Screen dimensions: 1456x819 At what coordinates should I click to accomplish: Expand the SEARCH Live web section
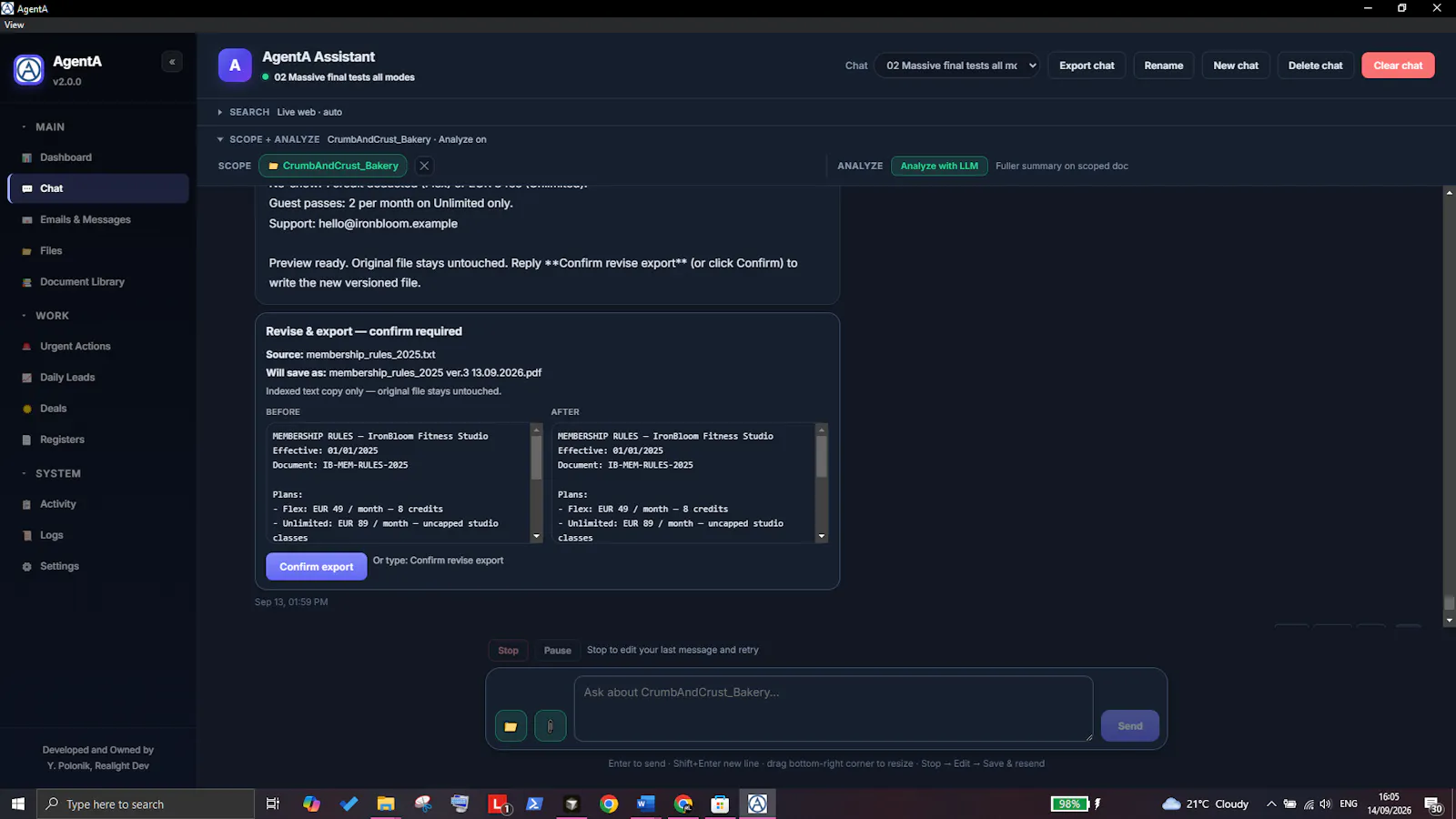point(280,112)
